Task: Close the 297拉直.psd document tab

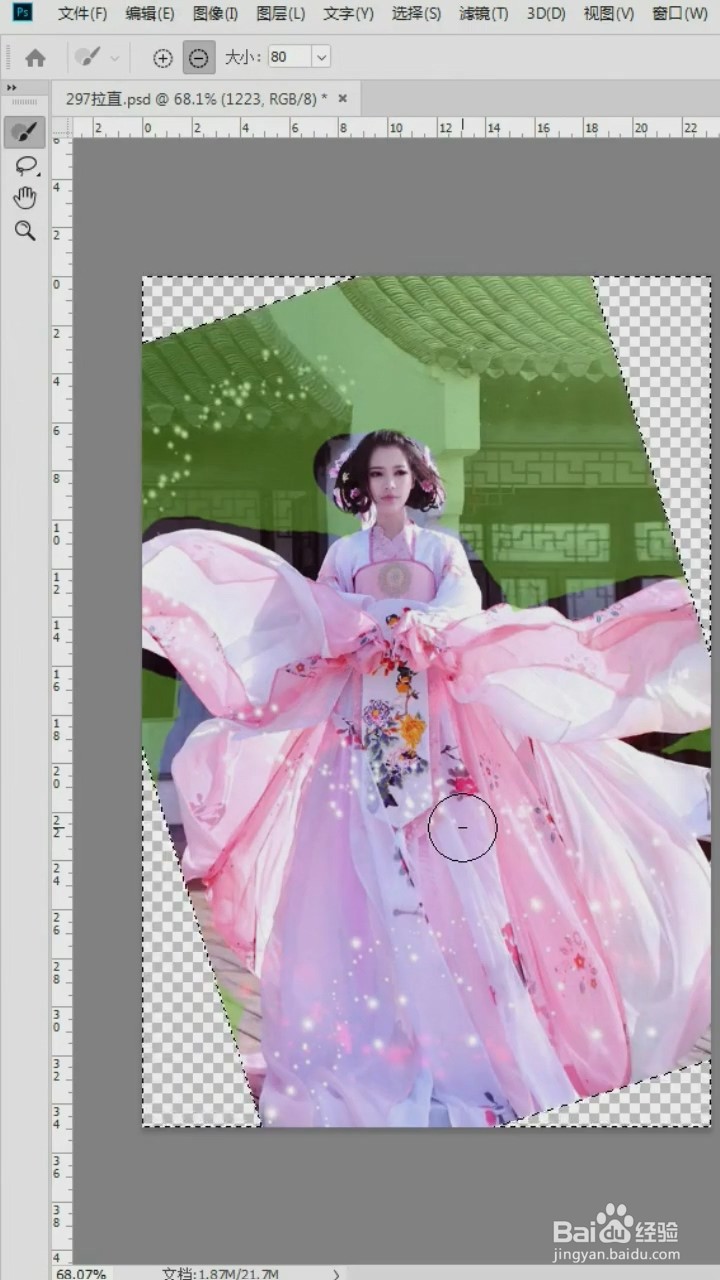Action: (x=343, y=98)
